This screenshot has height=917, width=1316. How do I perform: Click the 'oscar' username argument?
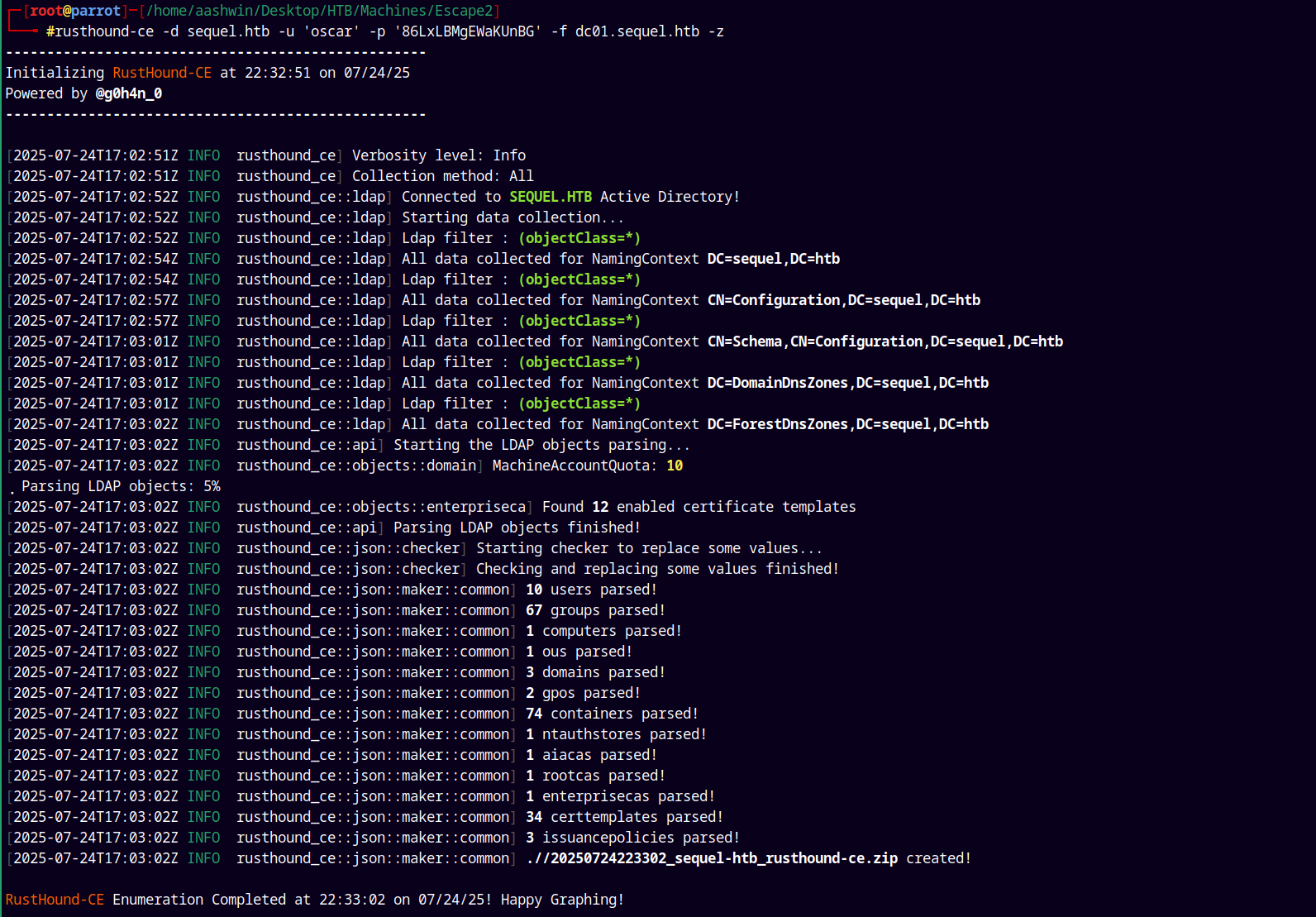[x=331, y=31]
